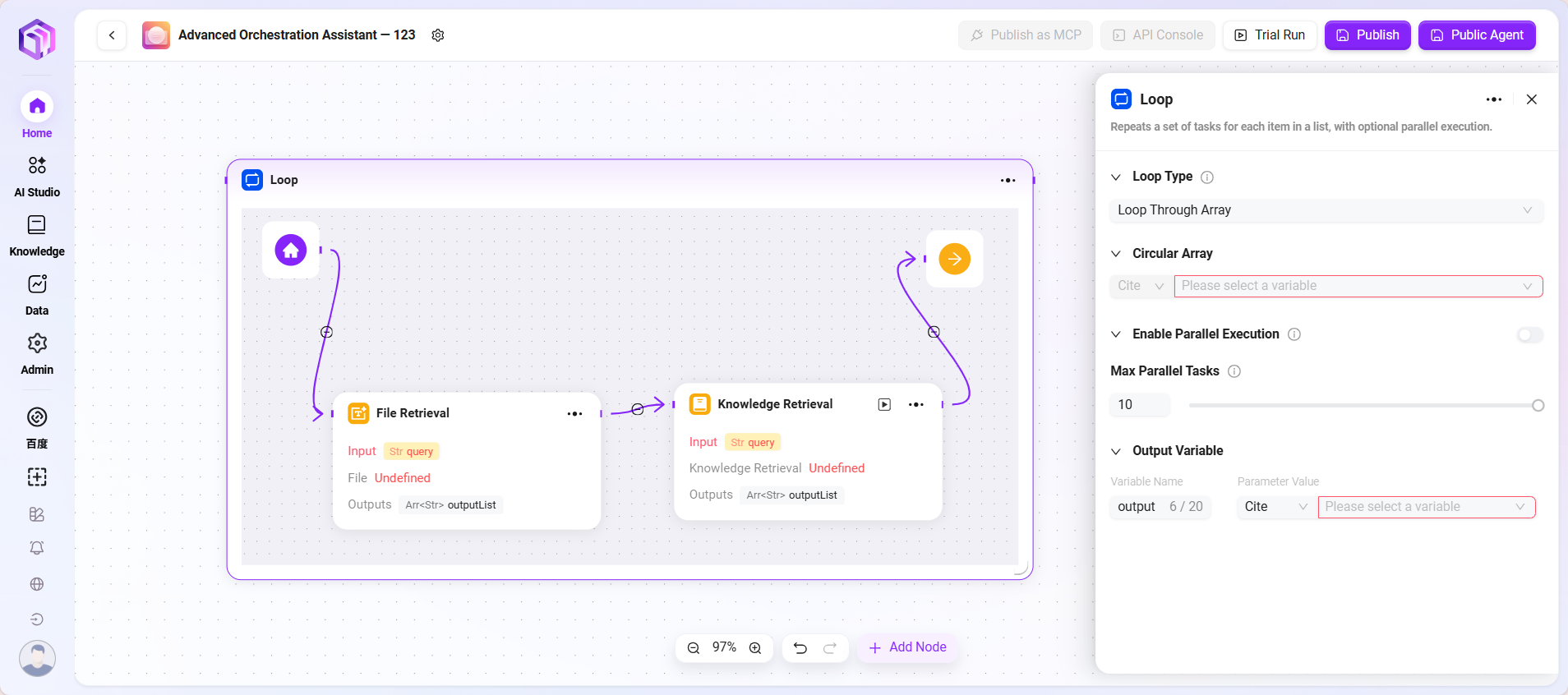This screenshot has height=695, width=1568.
Task: Collapse the Output Variable section
Action: coord(1116,451)
